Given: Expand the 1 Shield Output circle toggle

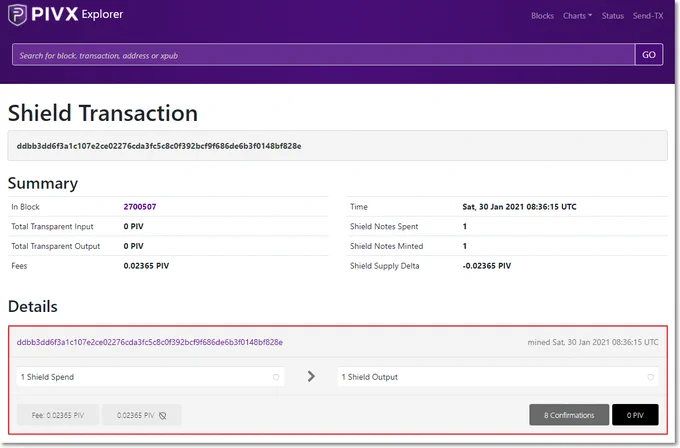Looking at the screenshot, I should [x=651, y=377].
